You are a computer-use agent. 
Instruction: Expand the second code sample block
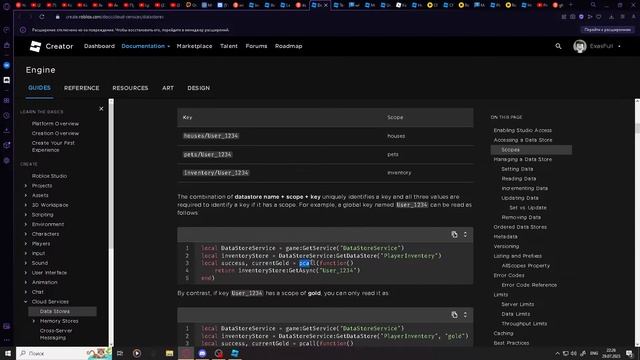465,315
